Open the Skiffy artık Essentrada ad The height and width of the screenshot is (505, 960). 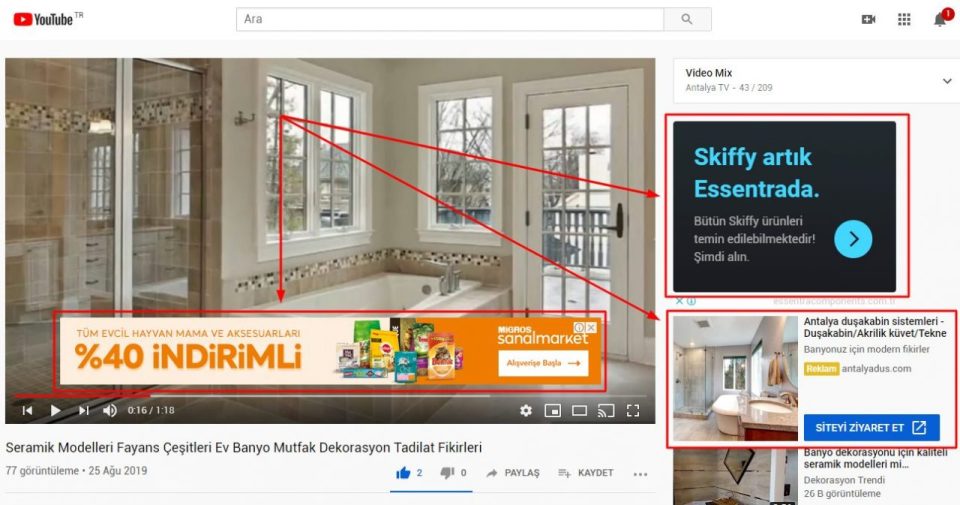pyautogui.click(x=784, y=207)
